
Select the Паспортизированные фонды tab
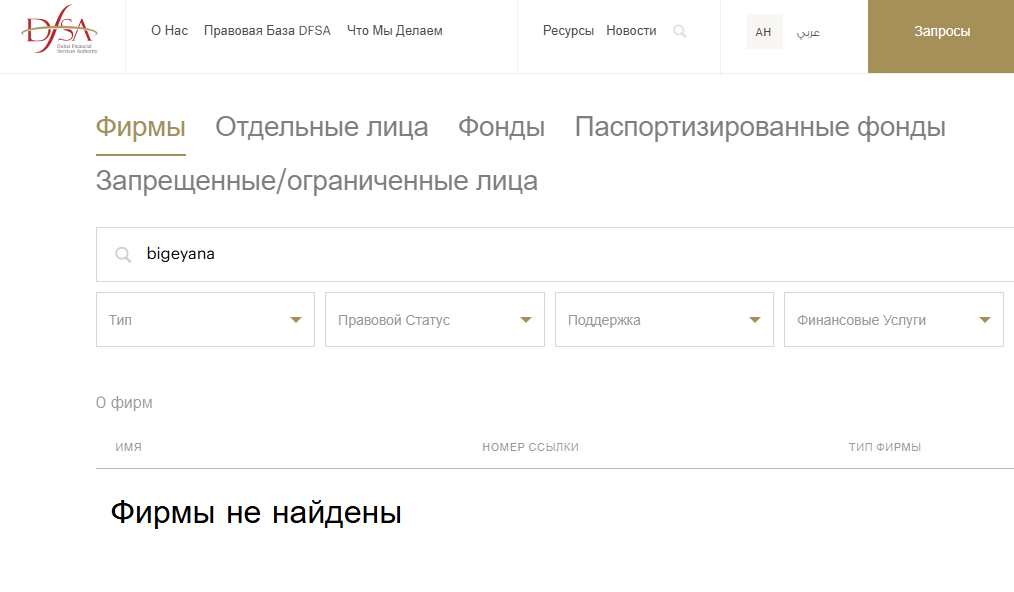click(x=760, y=128)
